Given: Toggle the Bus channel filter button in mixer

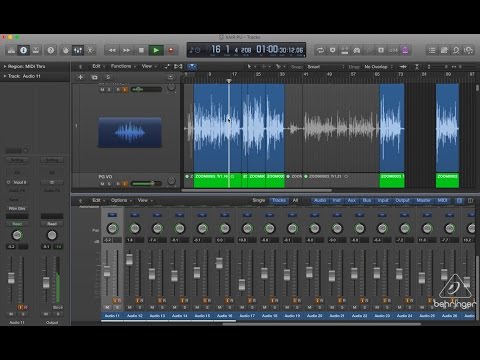Looking at the screenshot, I should 367,200.
